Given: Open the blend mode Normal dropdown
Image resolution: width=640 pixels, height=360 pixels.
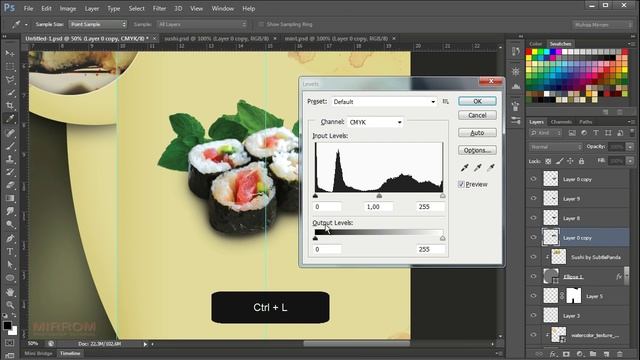Looking at the screenshot, I should [x=556, y=147].
